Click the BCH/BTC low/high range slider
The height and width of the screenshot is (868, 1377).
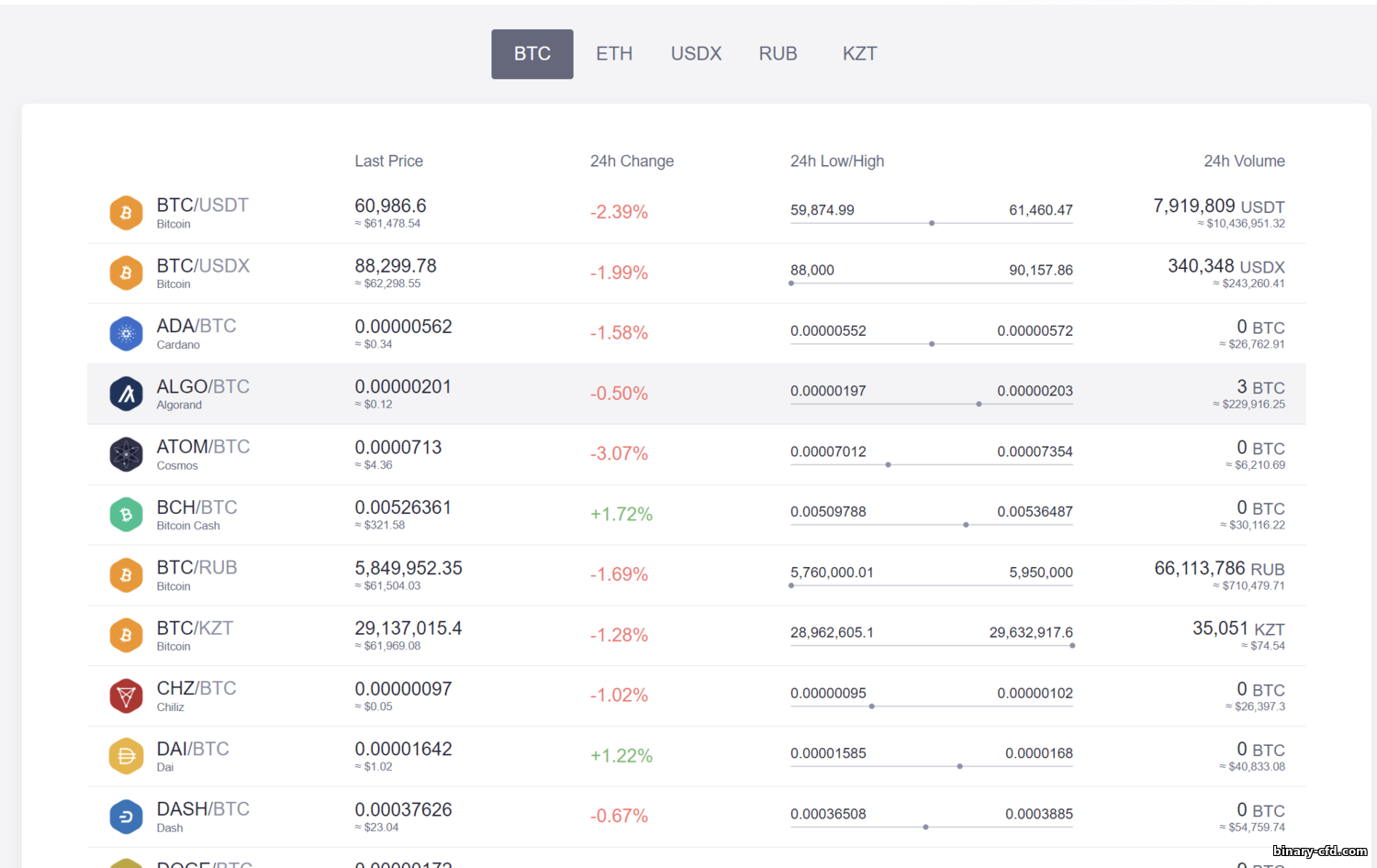coord(932,525)
